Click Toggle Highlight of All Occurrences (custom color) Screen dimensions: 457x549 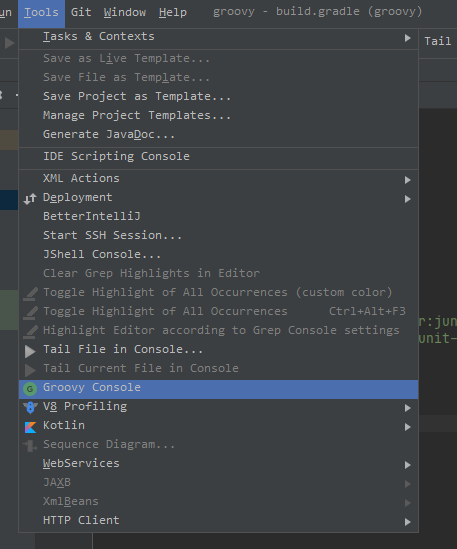coord(219,292)
